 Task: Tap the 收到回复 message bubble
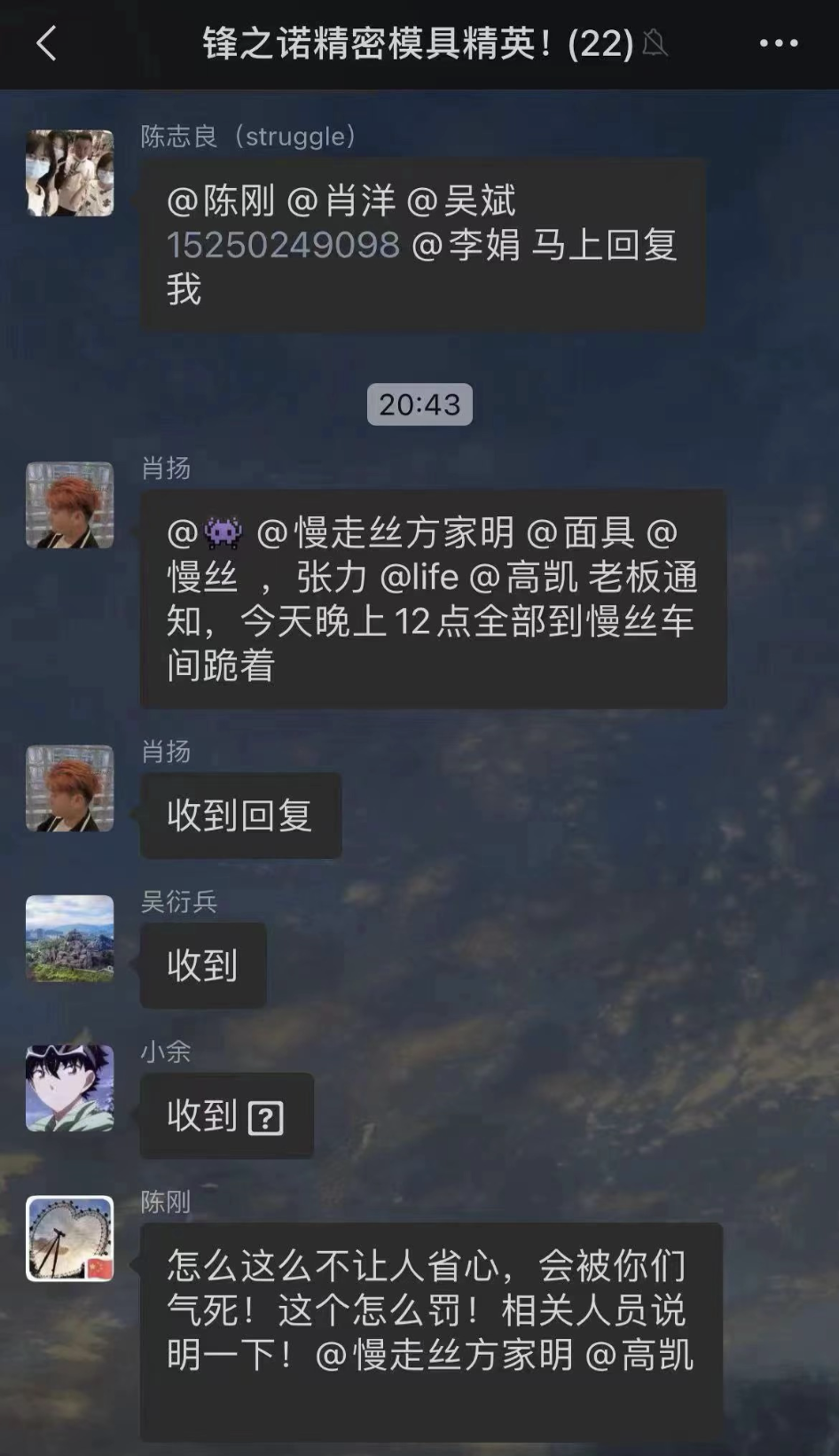click(x=241, y=815)
